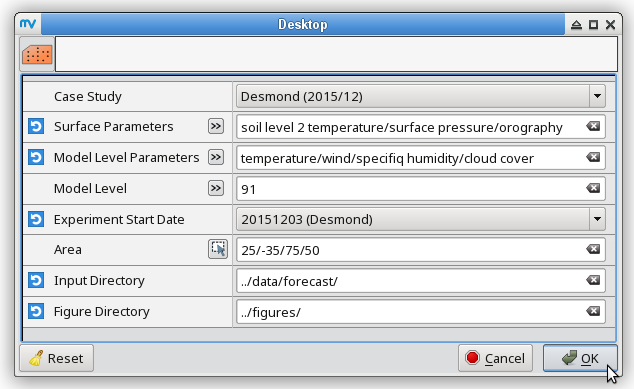Revert the Experiment Start Date value

coord(36,219)
